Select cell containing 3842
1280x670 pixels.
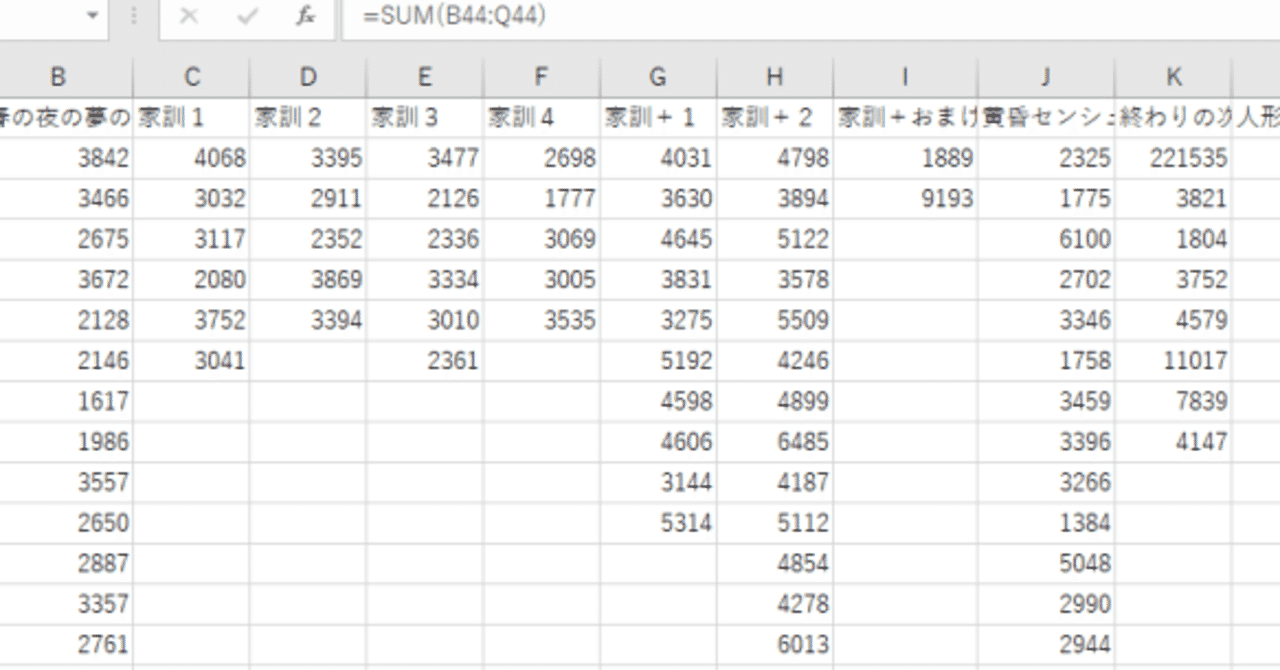pos(66,158)
